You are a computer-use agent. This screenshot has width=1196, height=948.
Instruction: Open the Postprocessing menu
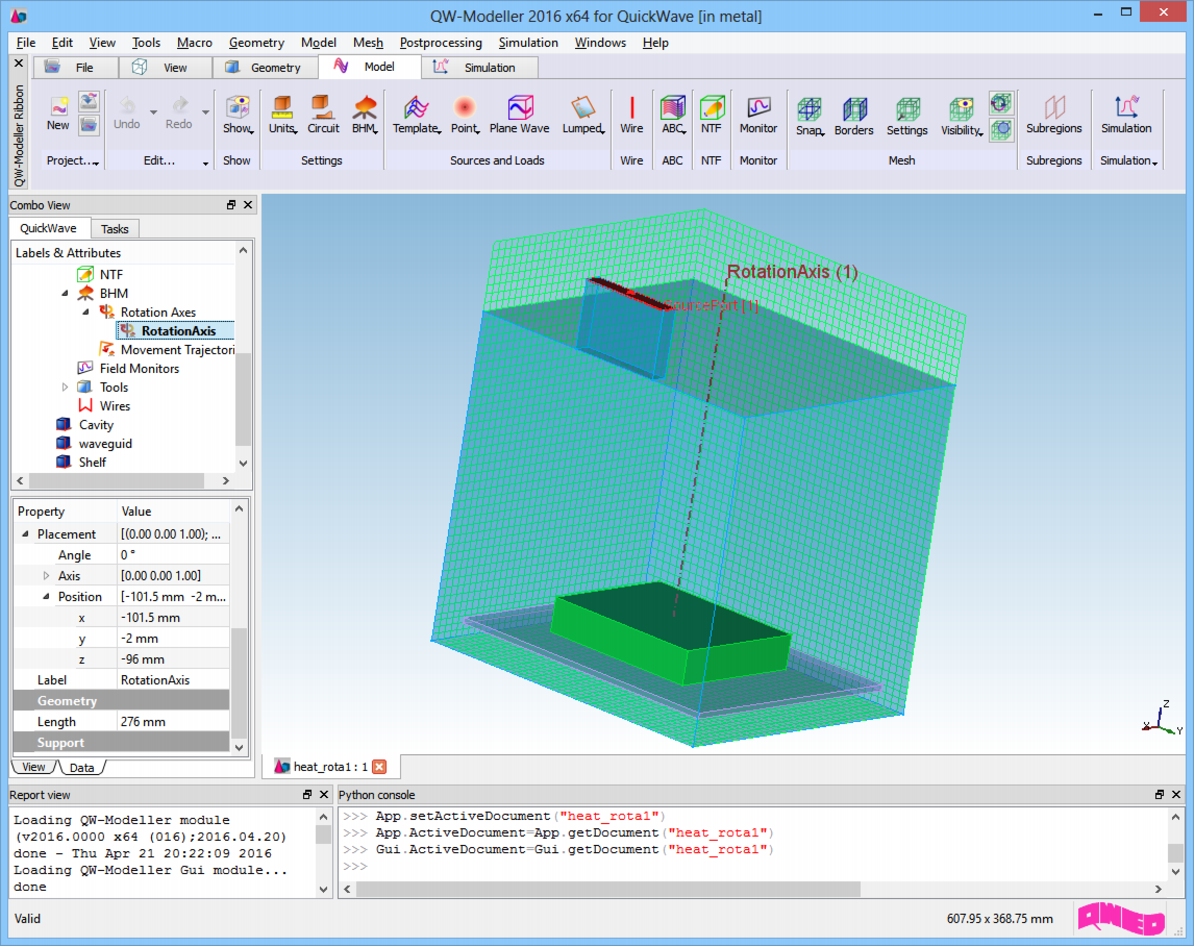pos(441,43)
